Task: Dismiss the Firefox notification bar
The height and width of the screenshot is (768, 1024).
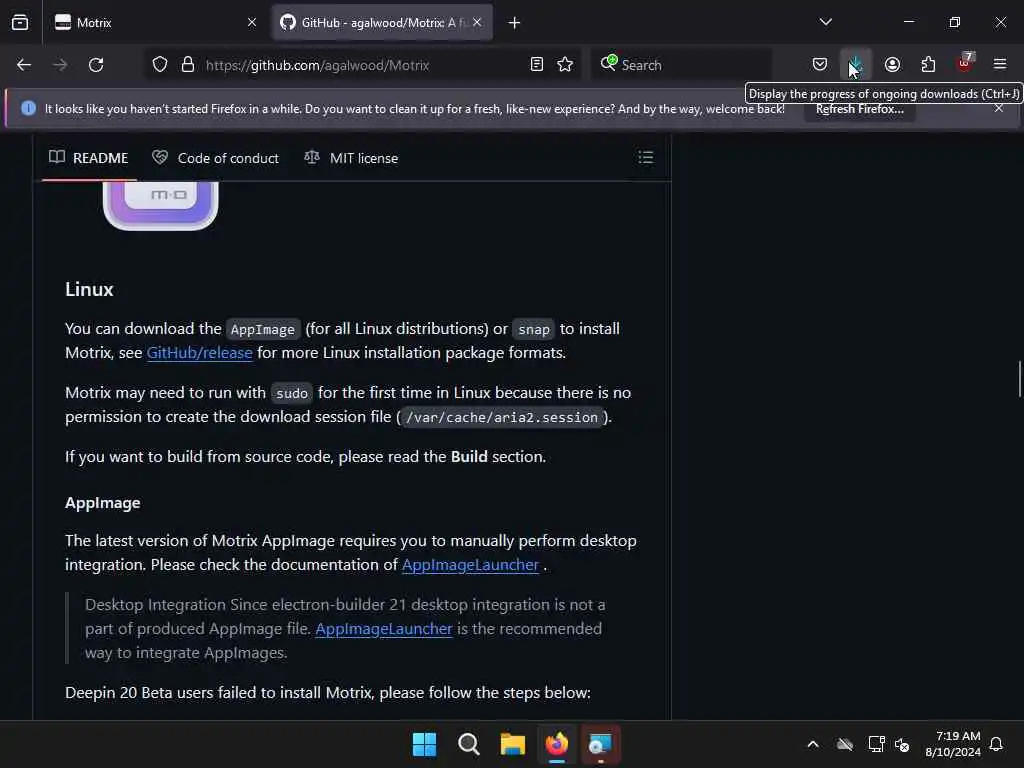Action: tap(999, 108)
